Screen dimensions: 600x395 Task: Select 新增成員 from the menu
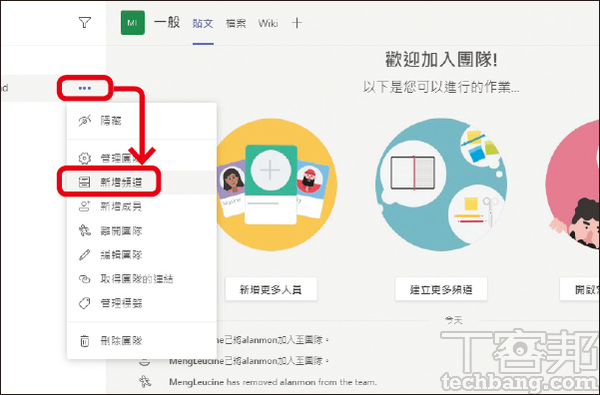coord(142,206)
